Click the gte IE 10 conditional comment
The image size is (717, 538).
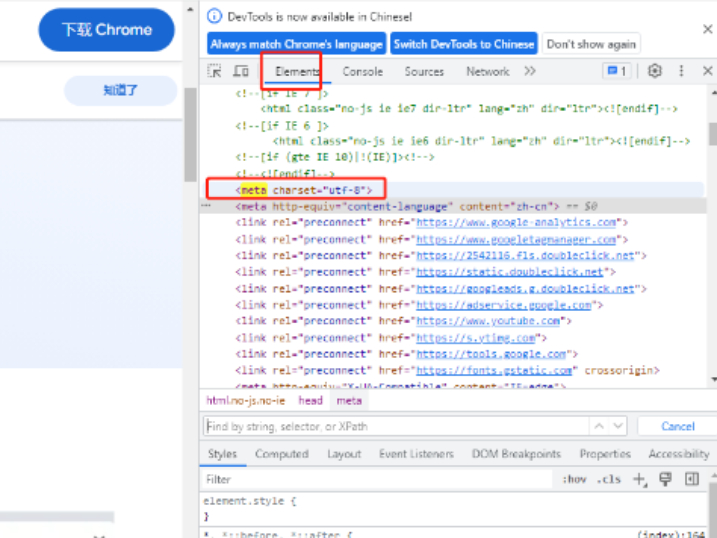coord(335,157)
